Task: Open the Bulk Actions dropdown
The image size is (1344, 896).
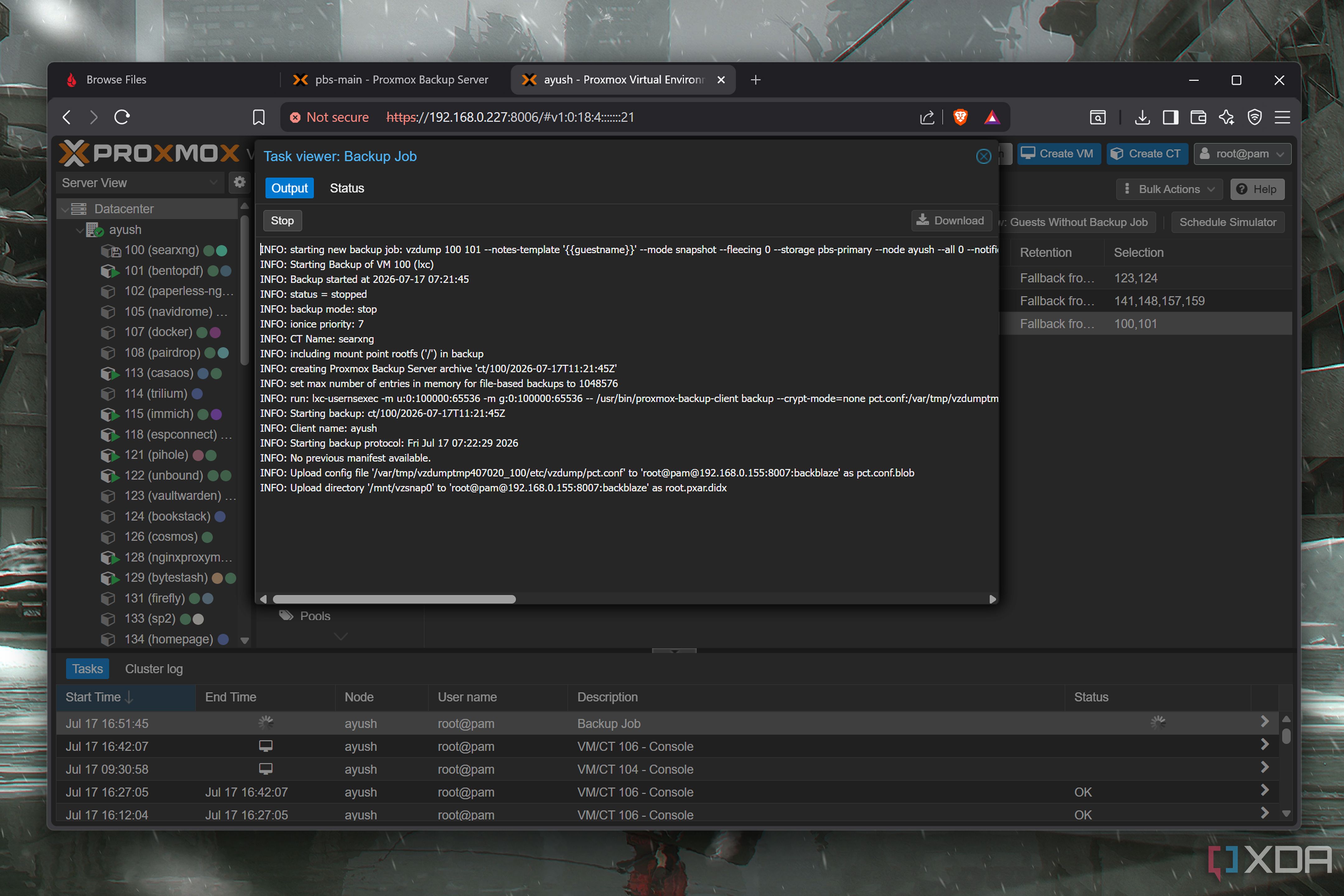Action: 1169,189
